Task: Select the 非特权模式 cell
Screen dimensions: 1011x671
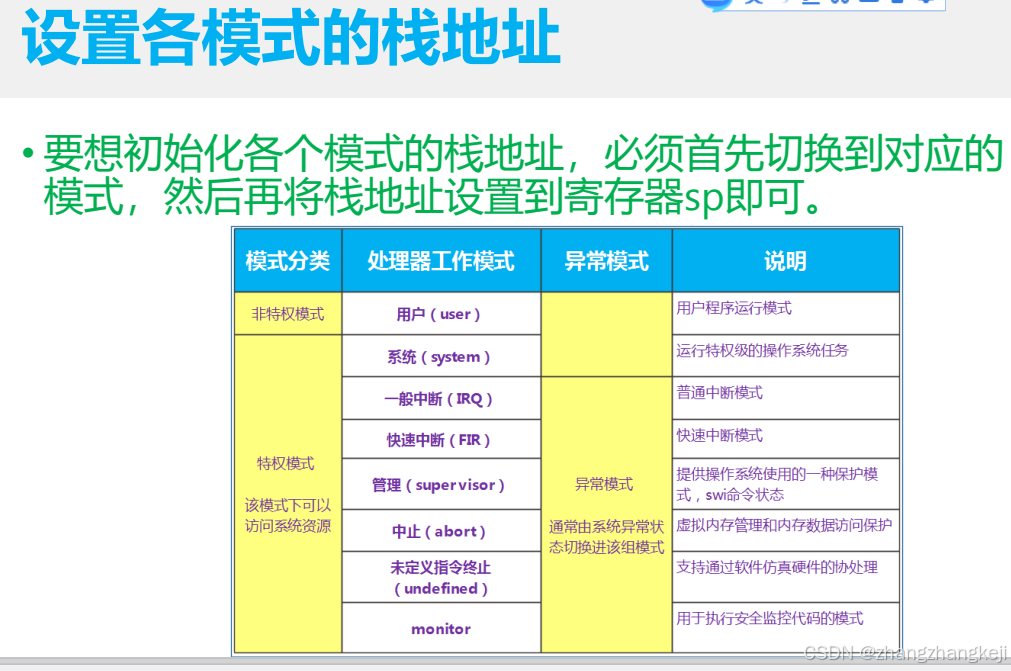Action: [287, 312]
